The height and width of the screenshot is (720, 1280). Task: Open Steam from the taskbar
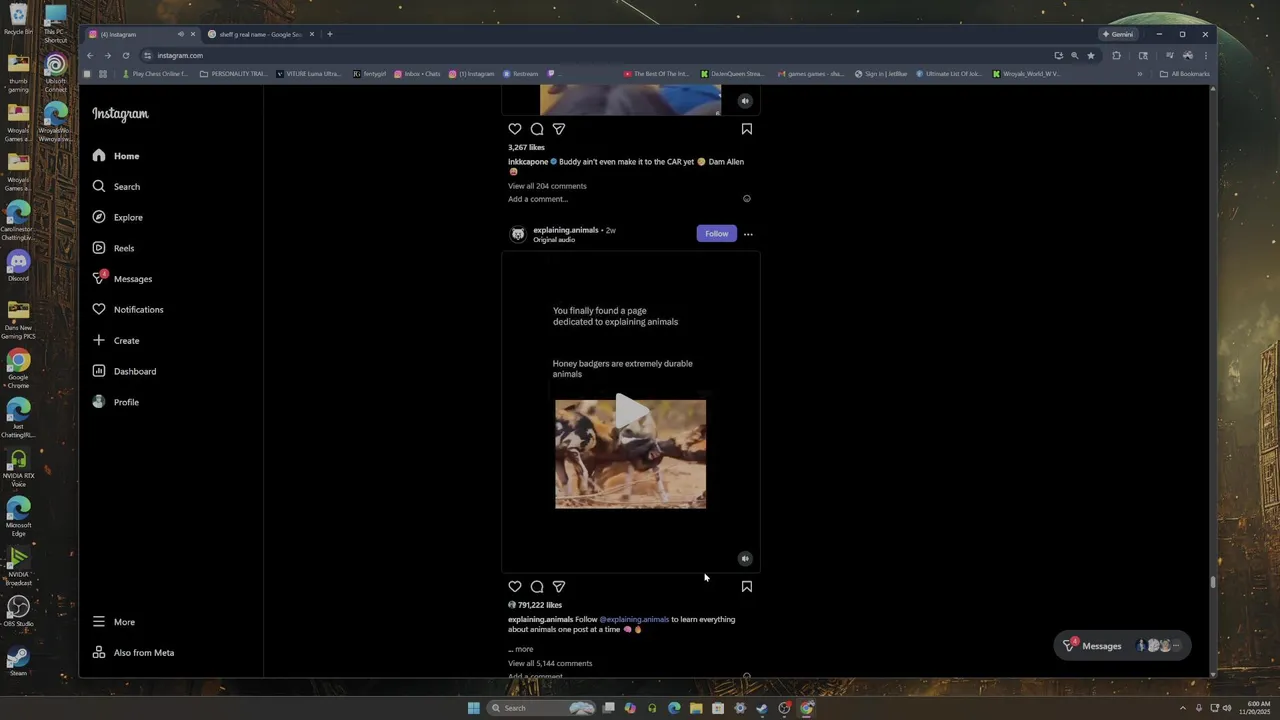[762, 708]
